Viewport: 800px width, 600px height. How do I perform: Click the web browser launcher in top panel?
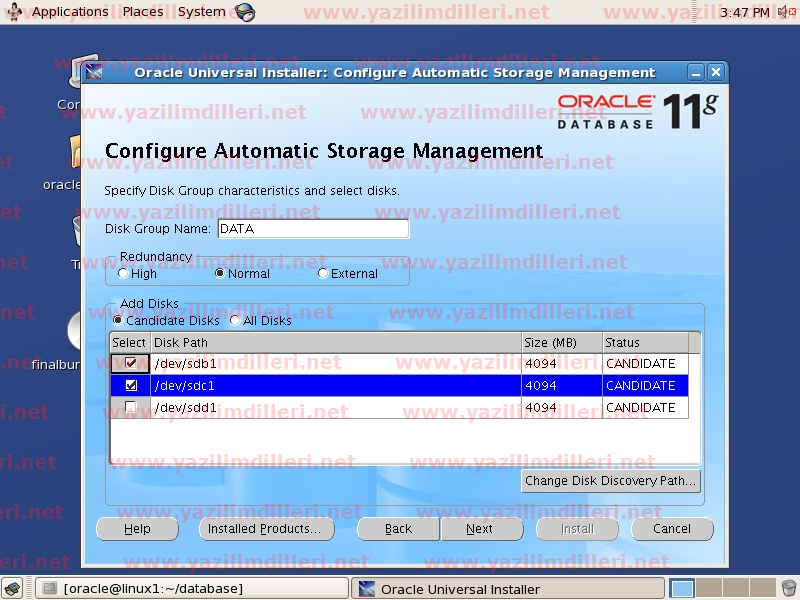pyautogui.click(x=245, y=12)
